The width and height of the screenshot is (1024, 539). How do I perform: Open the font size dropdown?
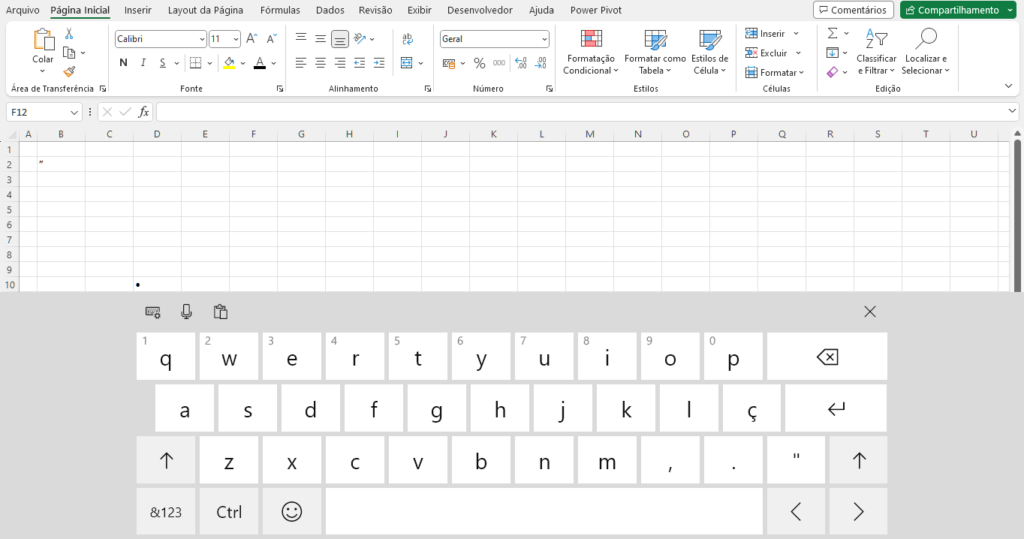236,39
